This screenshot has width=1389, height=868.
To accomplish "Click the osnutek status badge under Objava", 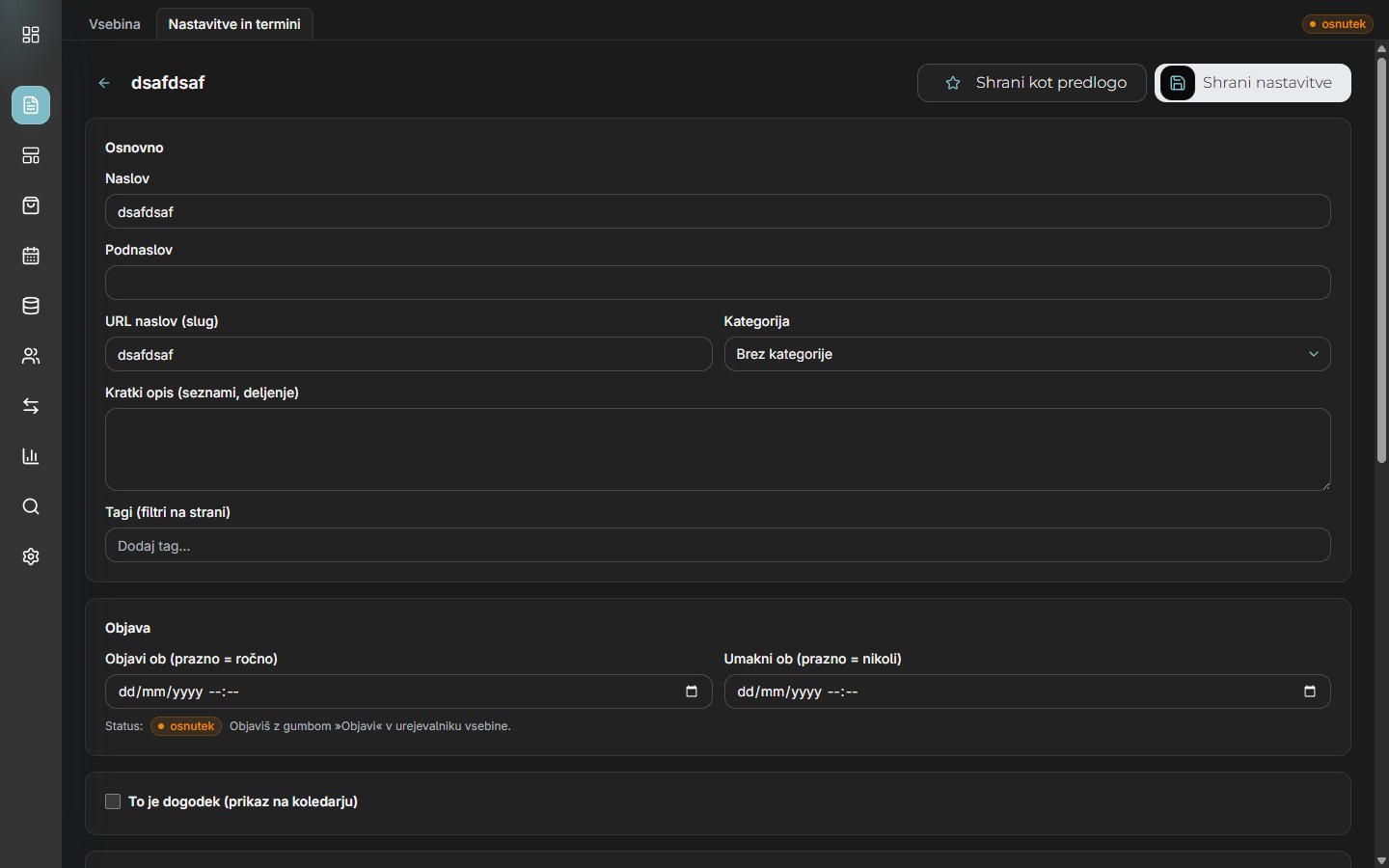I will coord(186,726).
